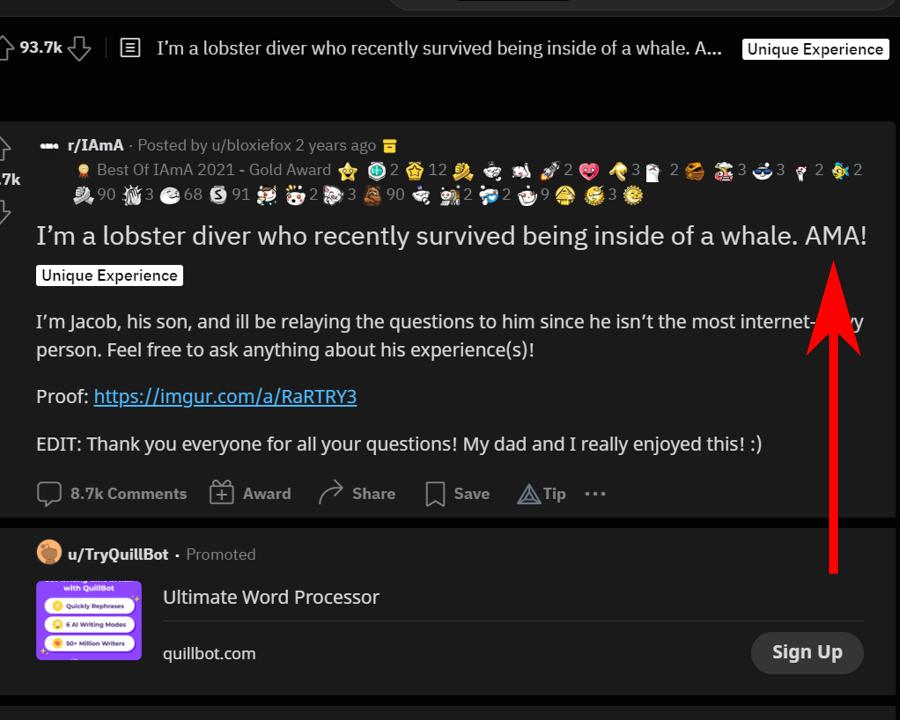The width and height of the screenshot is (900, 720).
Task: Open the post overflow menu with three dots
Action: [595, 493]
